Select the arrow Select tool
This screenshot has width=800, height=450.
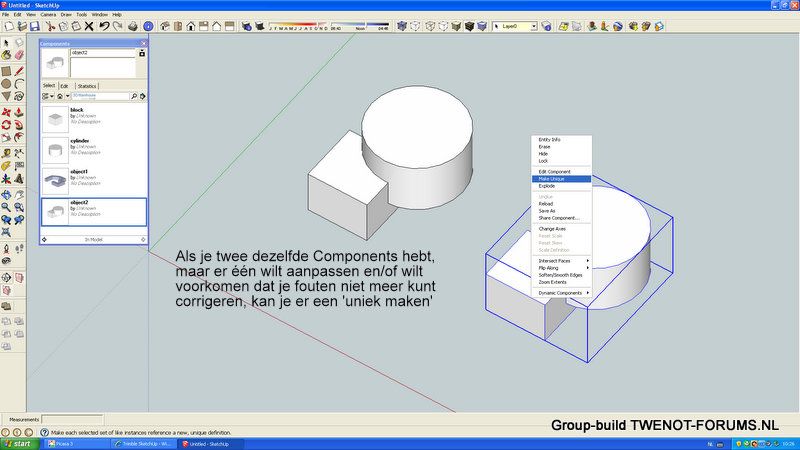point(6,43)
